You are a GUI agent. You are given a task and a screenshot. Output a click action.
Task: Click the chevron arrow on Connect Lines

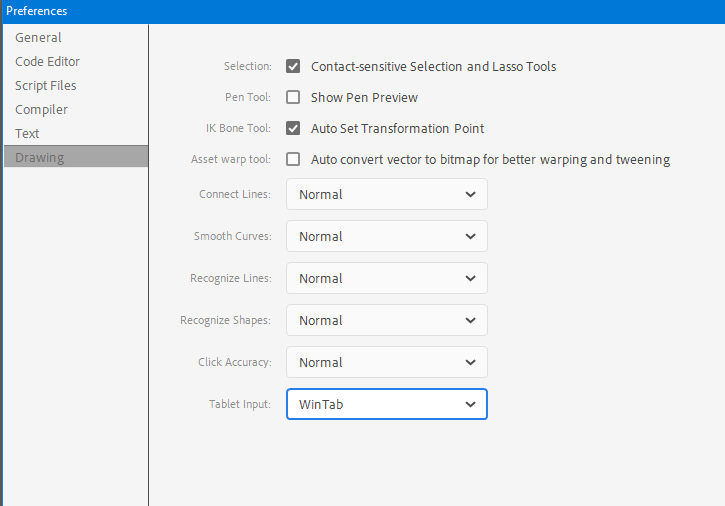tap(471, 195)
